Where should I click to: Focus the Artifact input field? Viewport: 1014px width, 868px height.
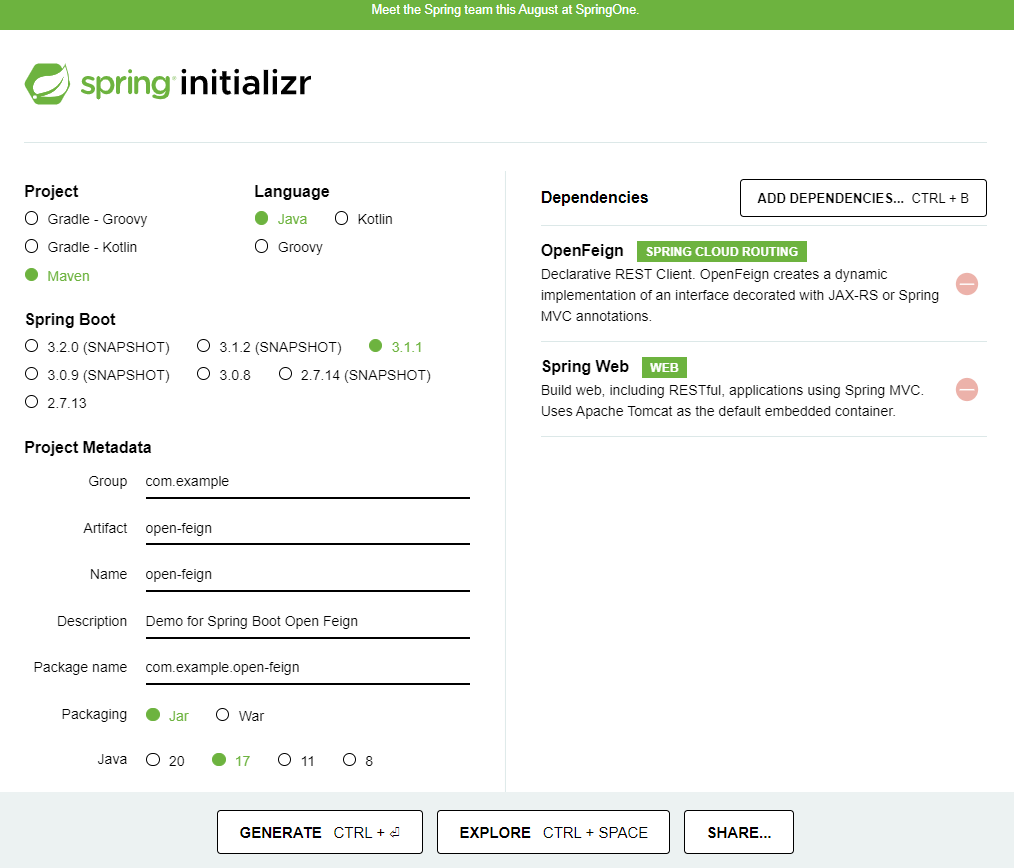click(x=307, y=528)
